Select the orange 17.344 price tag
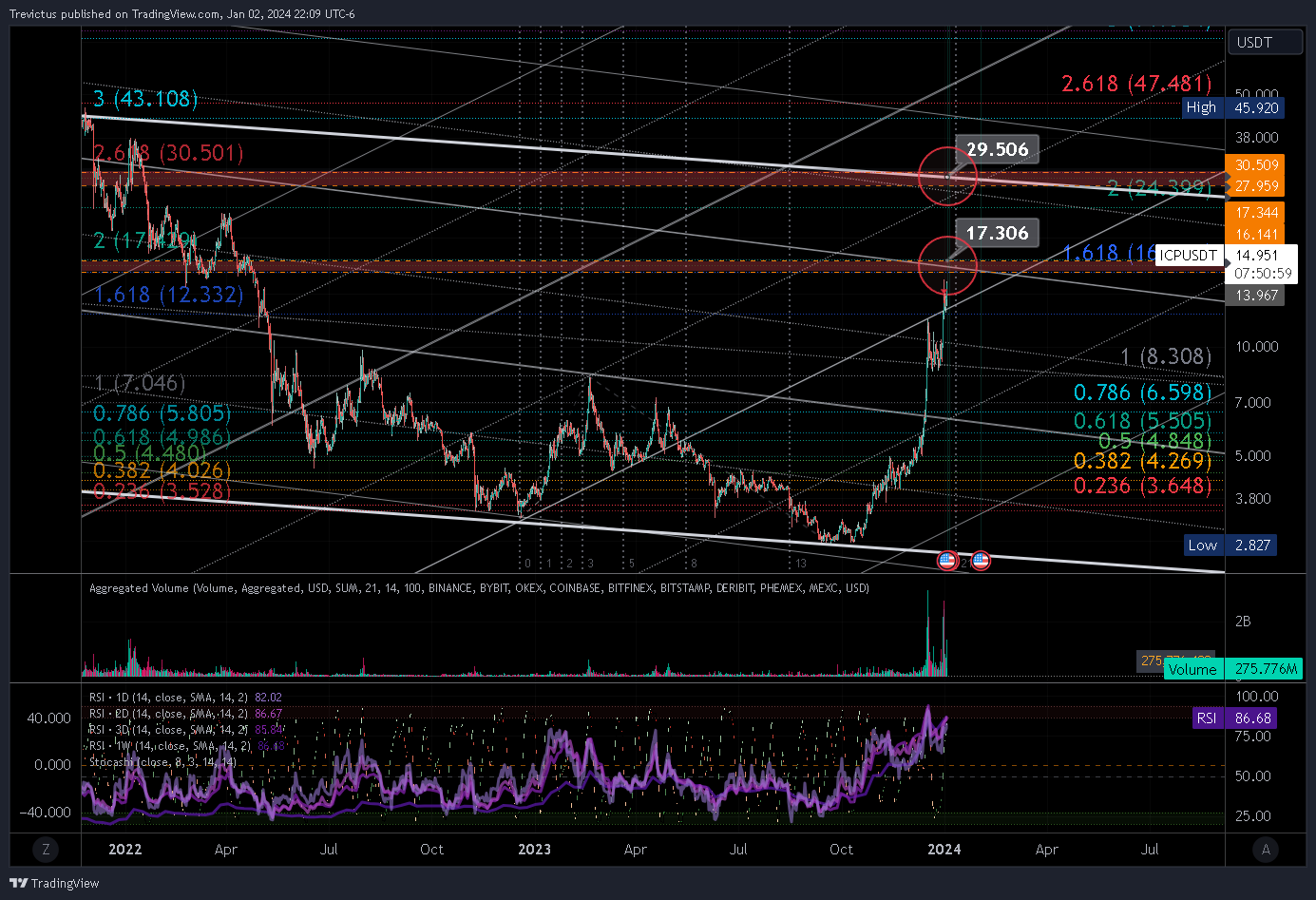Screen dimensions: 1316x900 (x=1256, y=213)
